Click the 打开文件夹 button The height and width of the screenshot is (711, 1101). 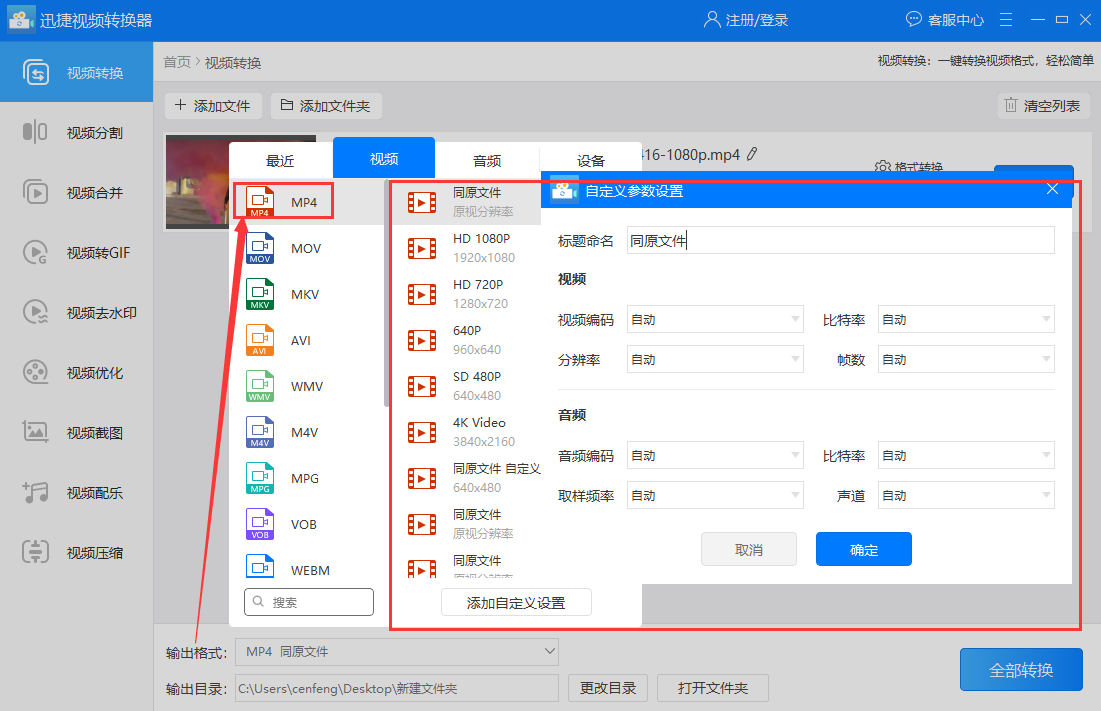[x=713, y=688]
